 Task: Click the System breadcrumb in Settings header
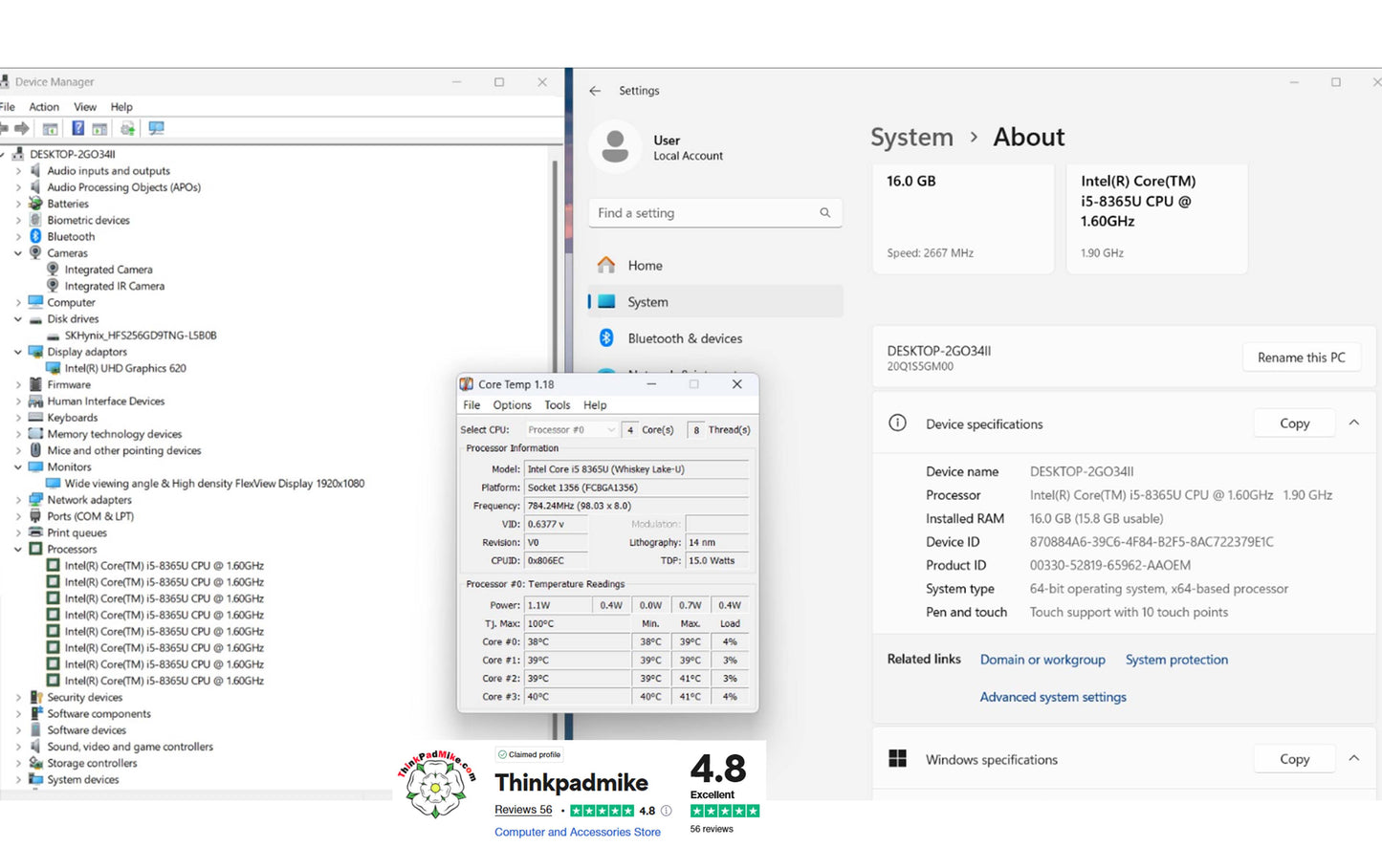pyautogui.click(x=911, y=138)
